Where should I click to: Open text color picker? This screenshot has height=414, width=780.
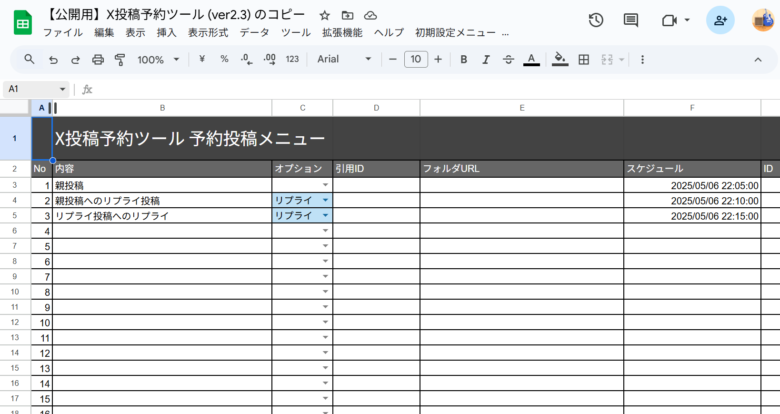coord(531,60)
